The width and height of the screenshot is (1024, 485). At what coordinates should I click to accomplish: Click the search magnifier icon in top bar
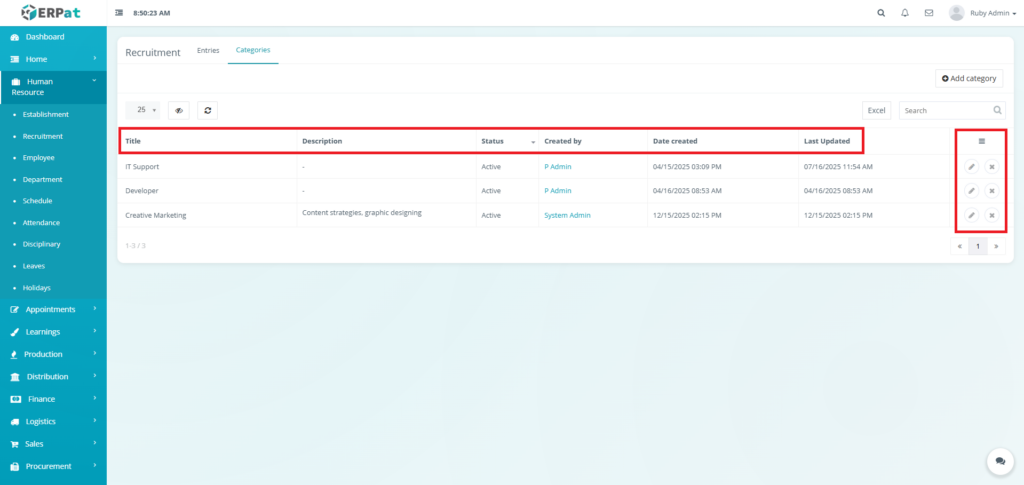(880, 13)
